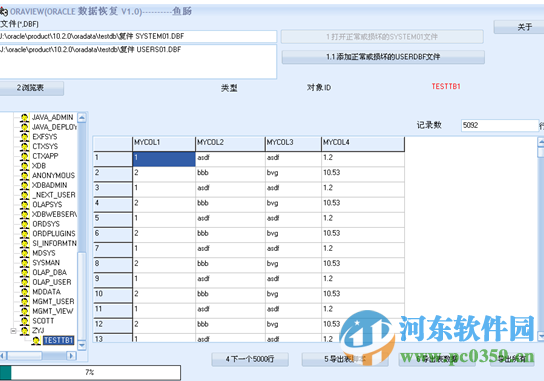Click the MDSYS user icon
The image size is (544, 381).
coord(24,253)
